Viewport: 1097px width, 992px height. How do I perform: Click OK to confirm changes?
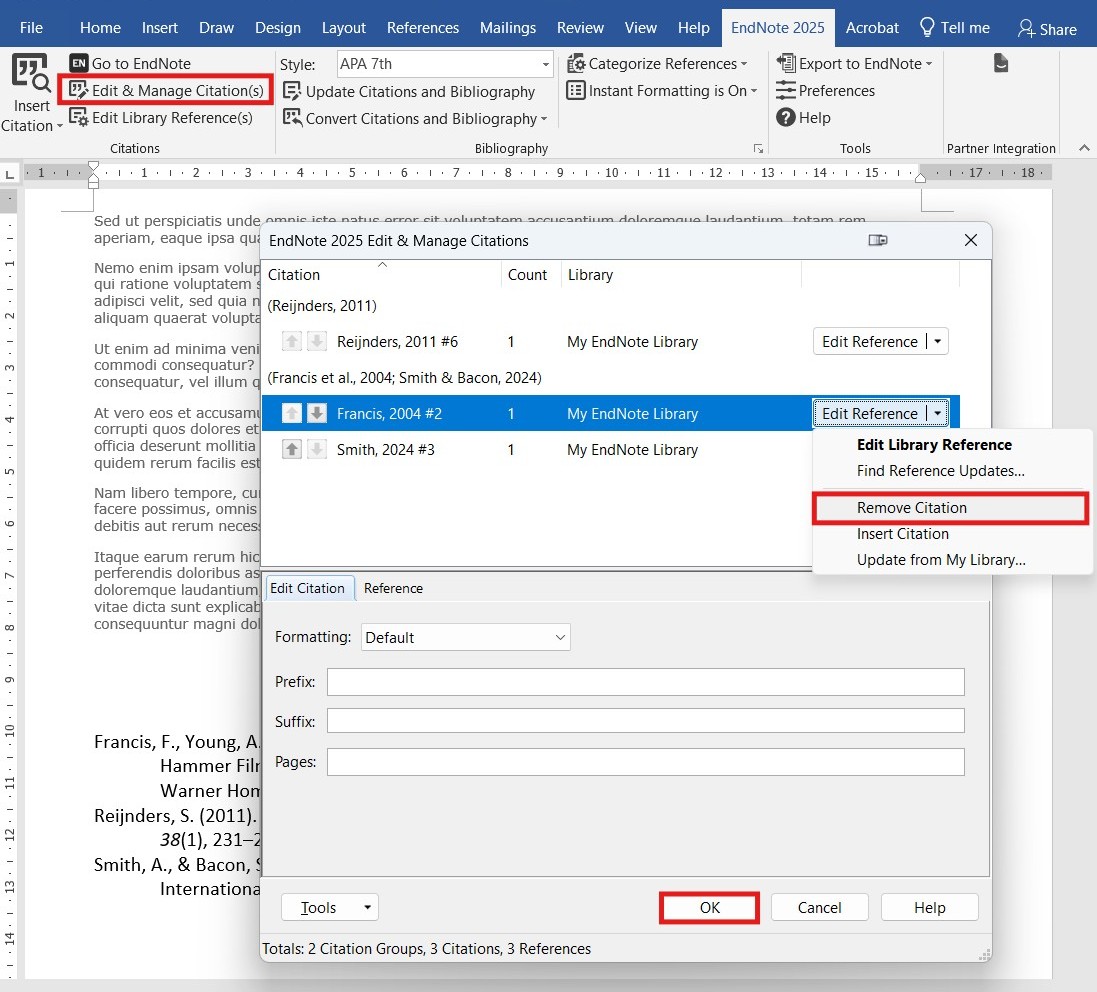709,907
